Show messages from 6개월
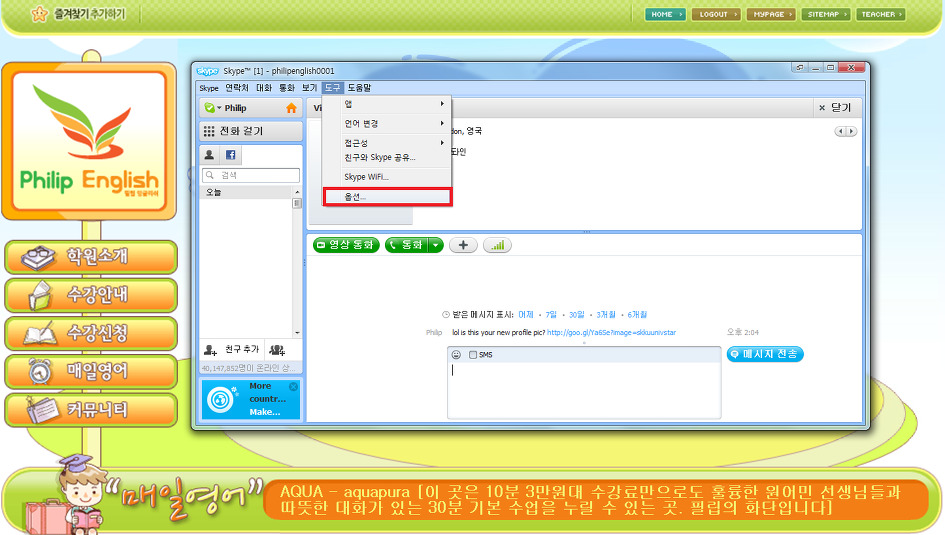Viewport: 945px width, 535px height. click(x=637, y=314)
